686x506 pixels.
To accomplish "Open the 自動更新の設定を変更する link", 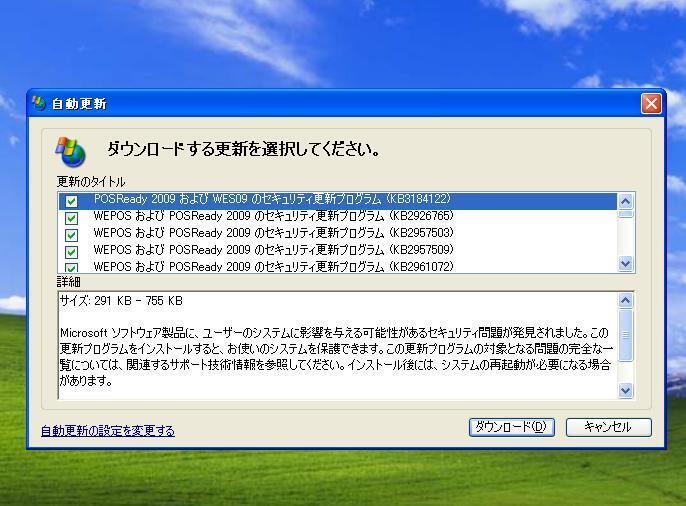I will click(x=108, y=431).
